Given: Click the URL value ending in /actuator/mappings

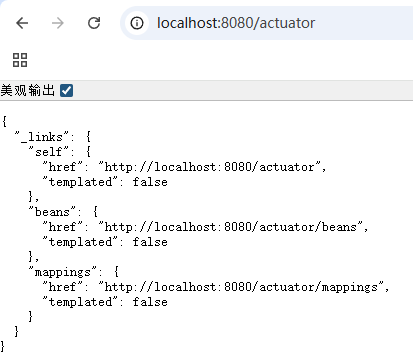Looking at the screenshot, I should click(x=241, y=287).
